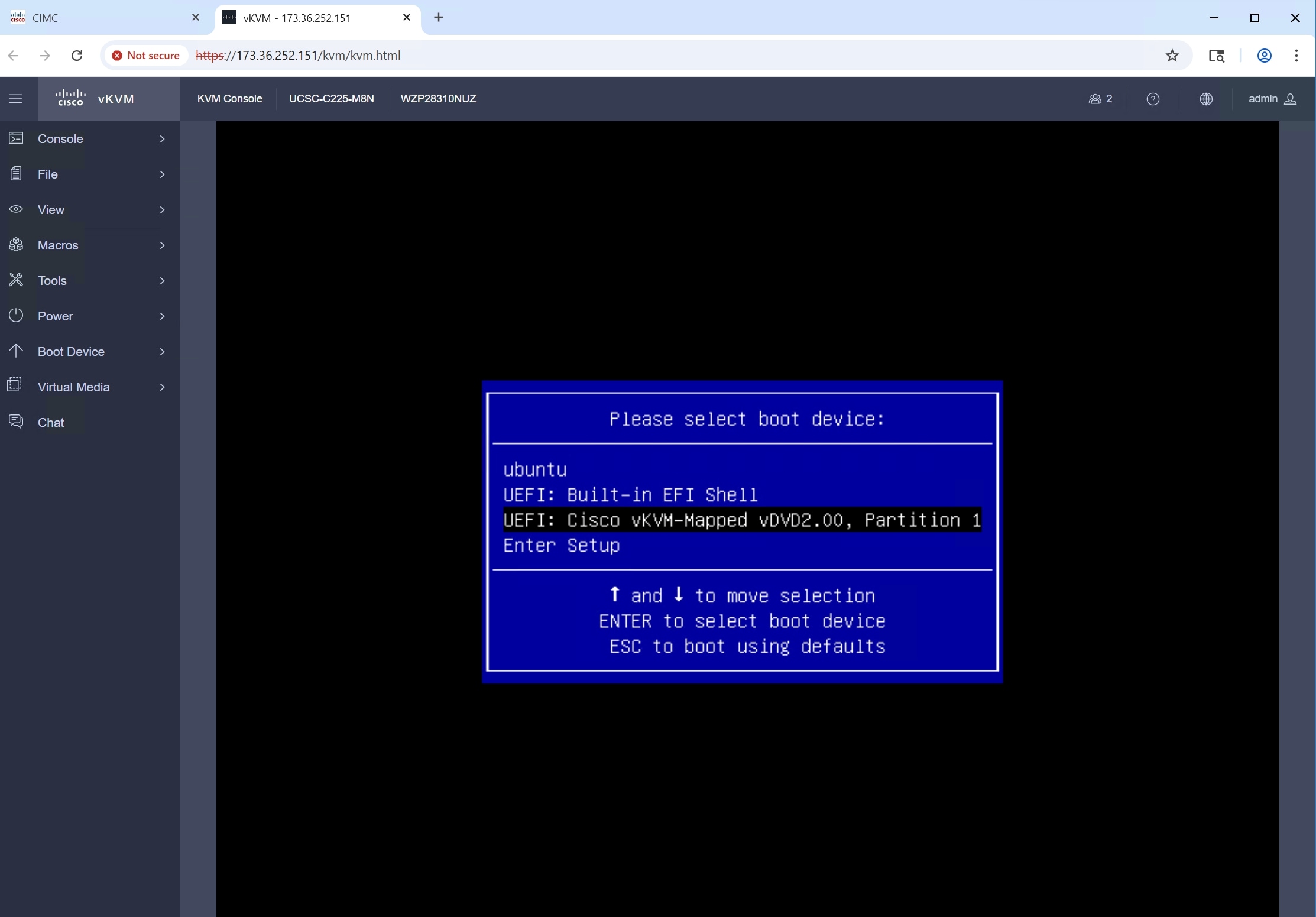This screenshot has height=917, width=1316.
Task: Maximize the browser window
Action: (x=1255, y=18)
